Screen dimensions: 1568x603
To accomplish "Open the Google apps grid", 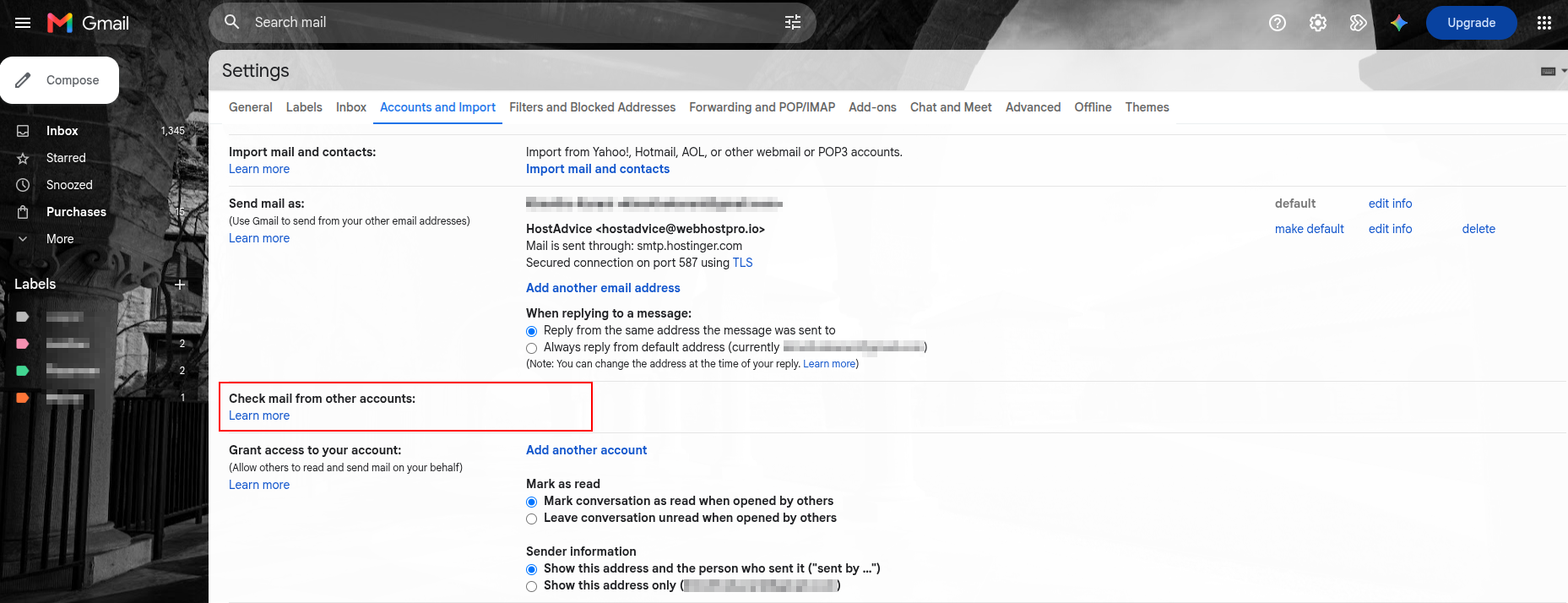I will coord(1544,23).
